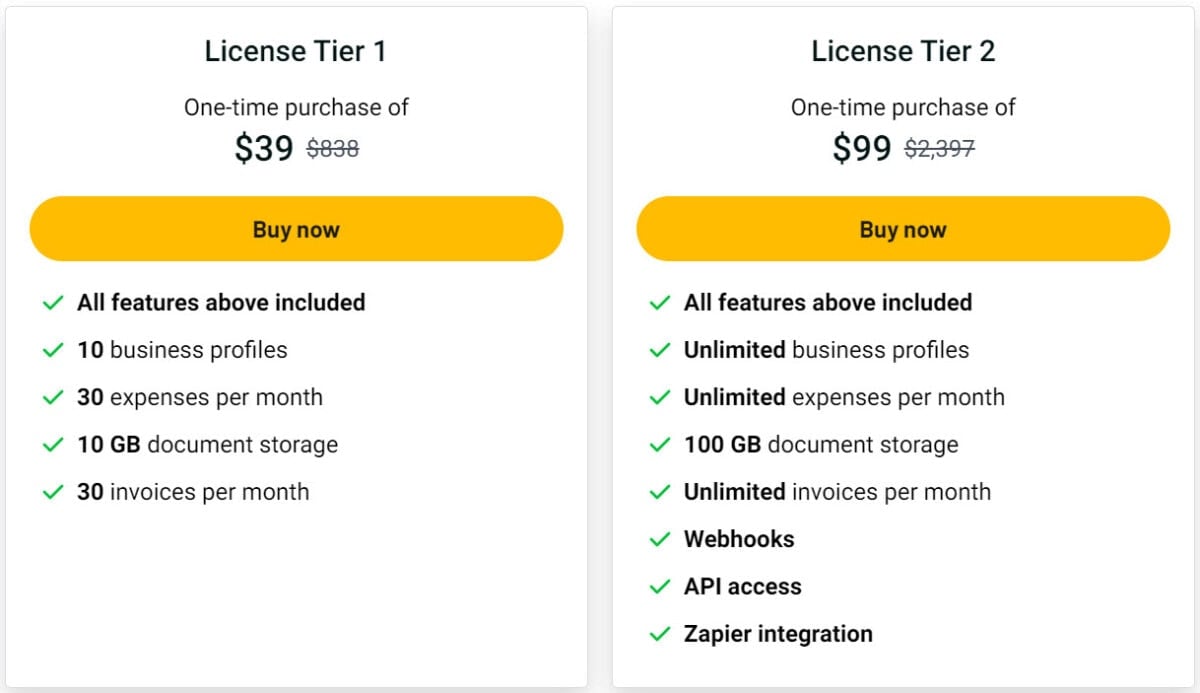Click the checkmark beside 100 GB document storage
The width and height of the screenshot is (1200, 693).
(x=659, y=444)
